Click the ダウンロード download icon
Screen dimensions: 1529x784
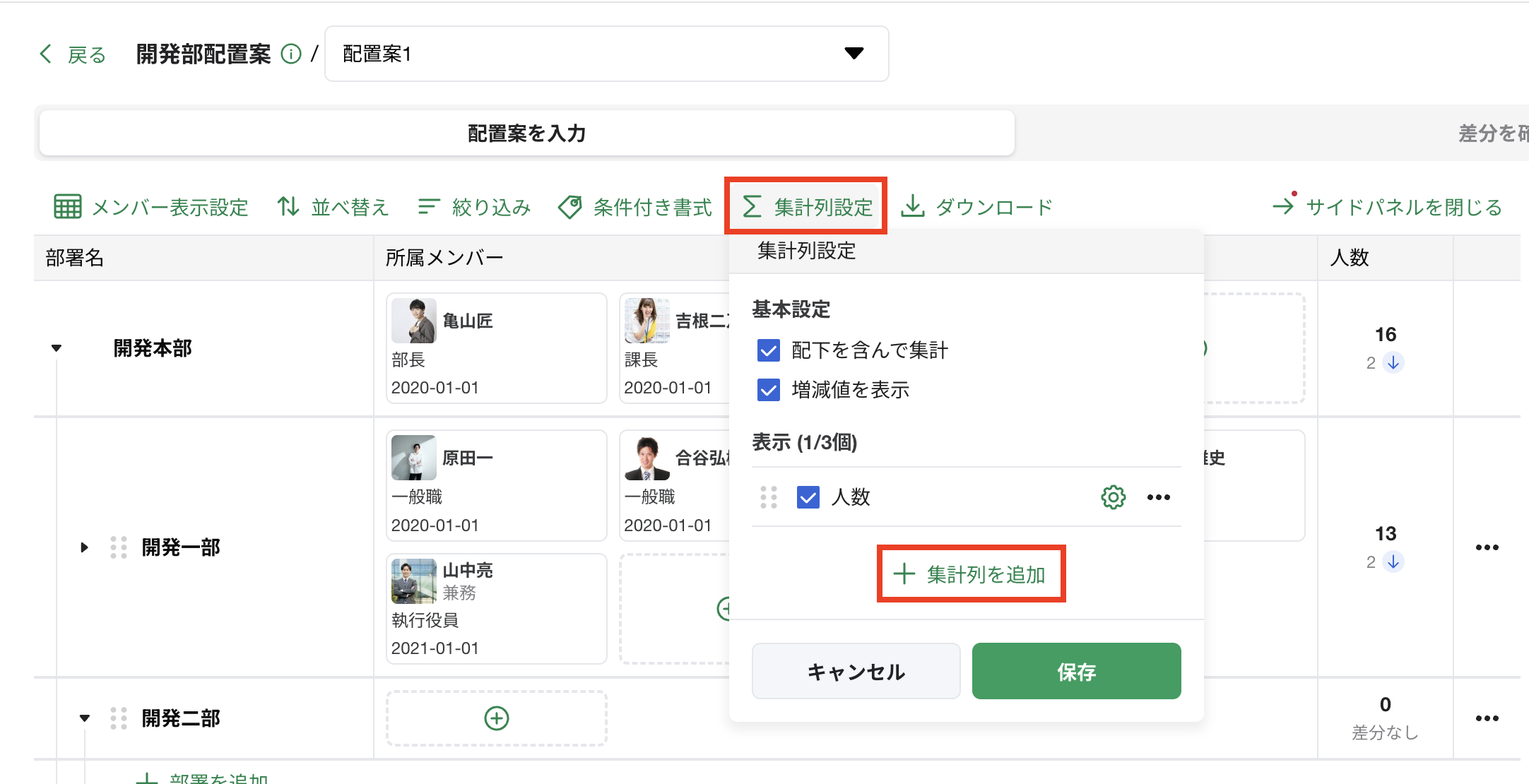(x=913, y=207)
